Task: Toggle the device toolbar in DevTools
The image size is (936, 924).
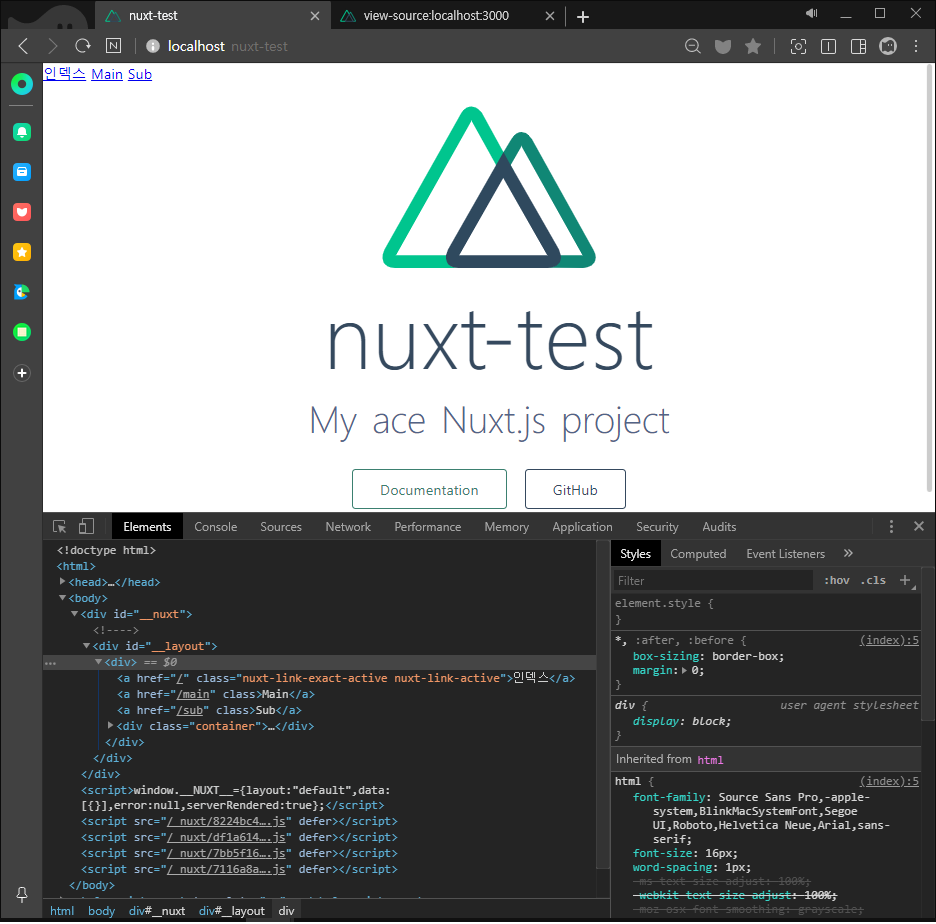Action: [x=87, y=526]
